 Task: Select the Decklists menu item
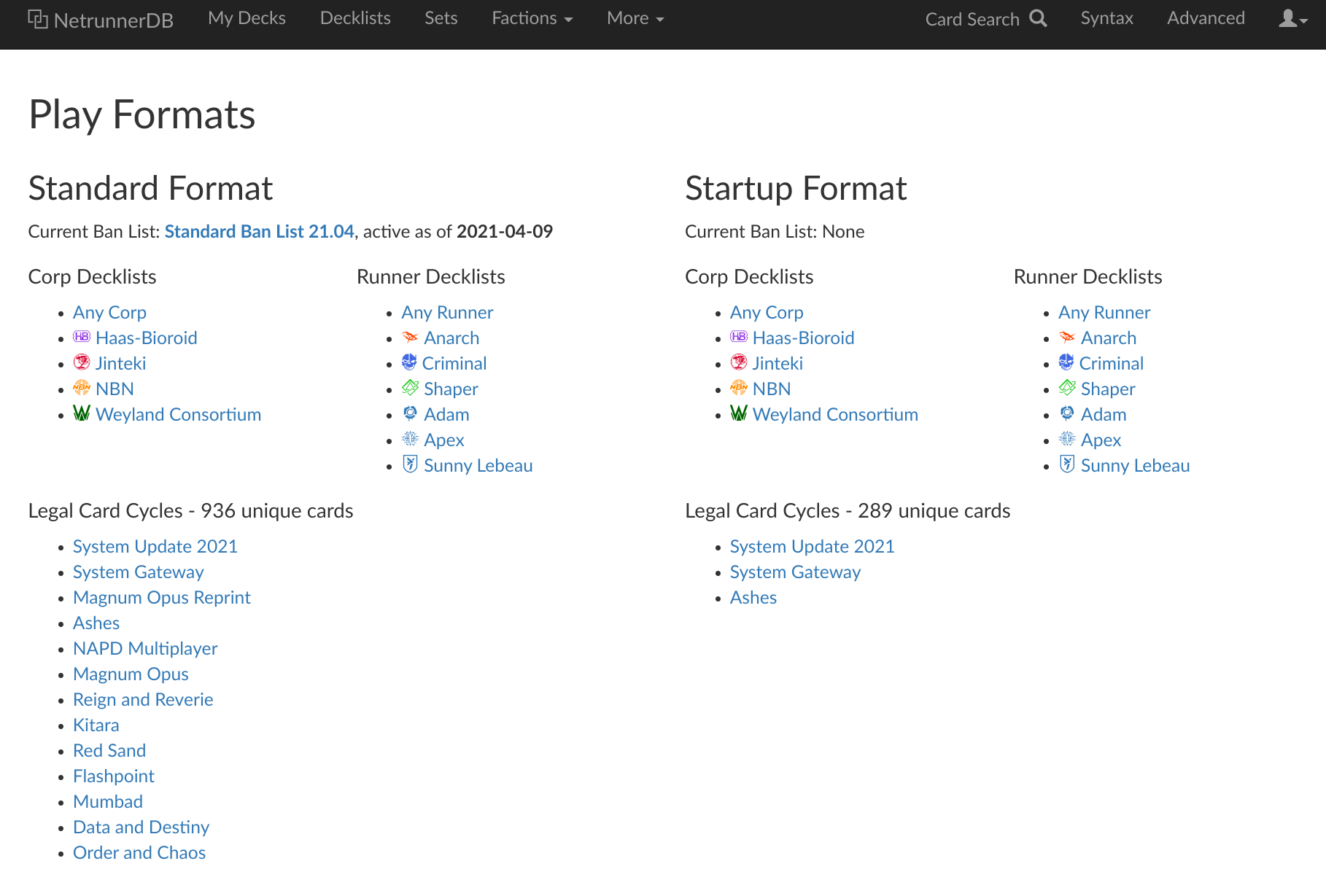[355, 18]
